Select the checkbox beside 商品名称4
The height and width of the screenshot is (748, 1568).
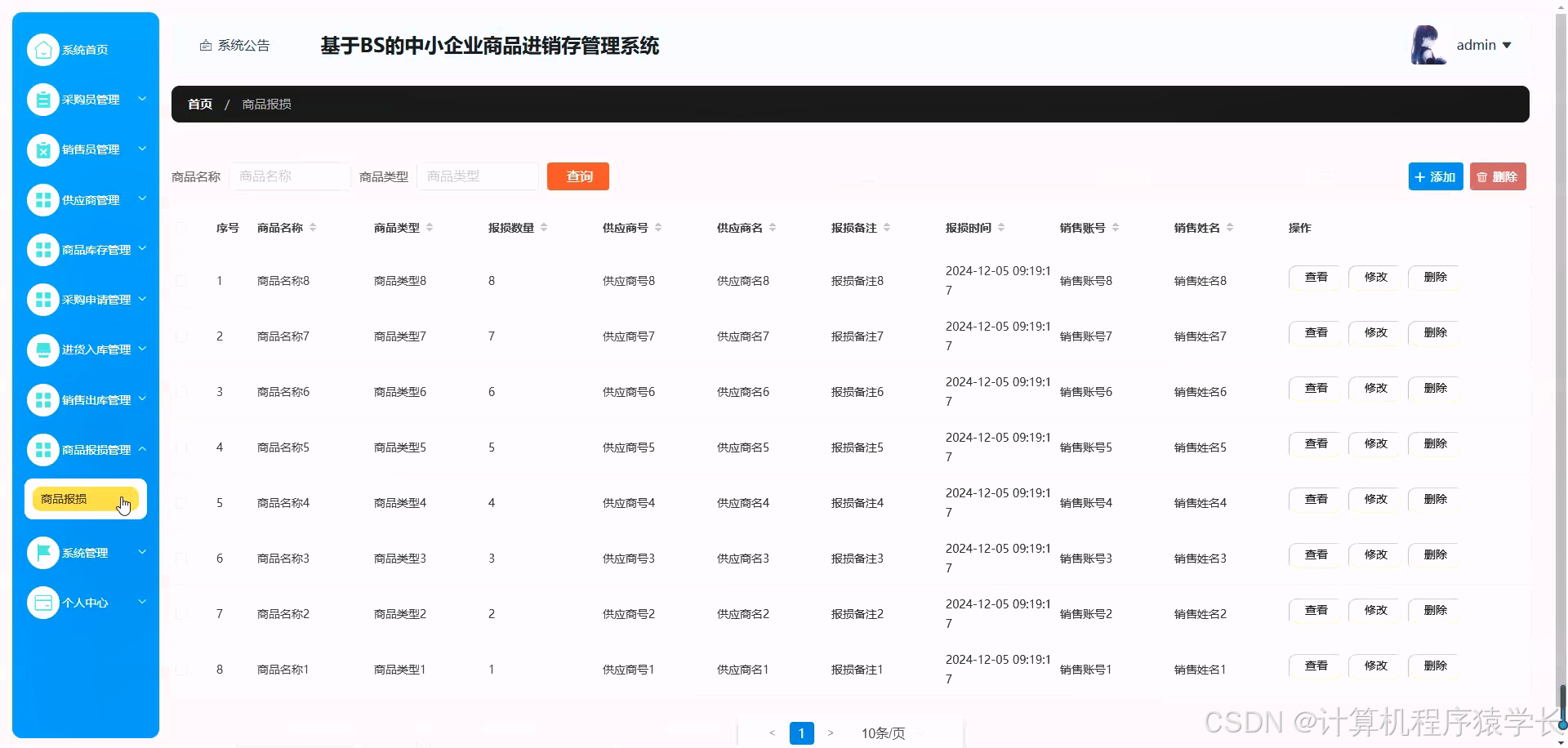tap(181, 503)
